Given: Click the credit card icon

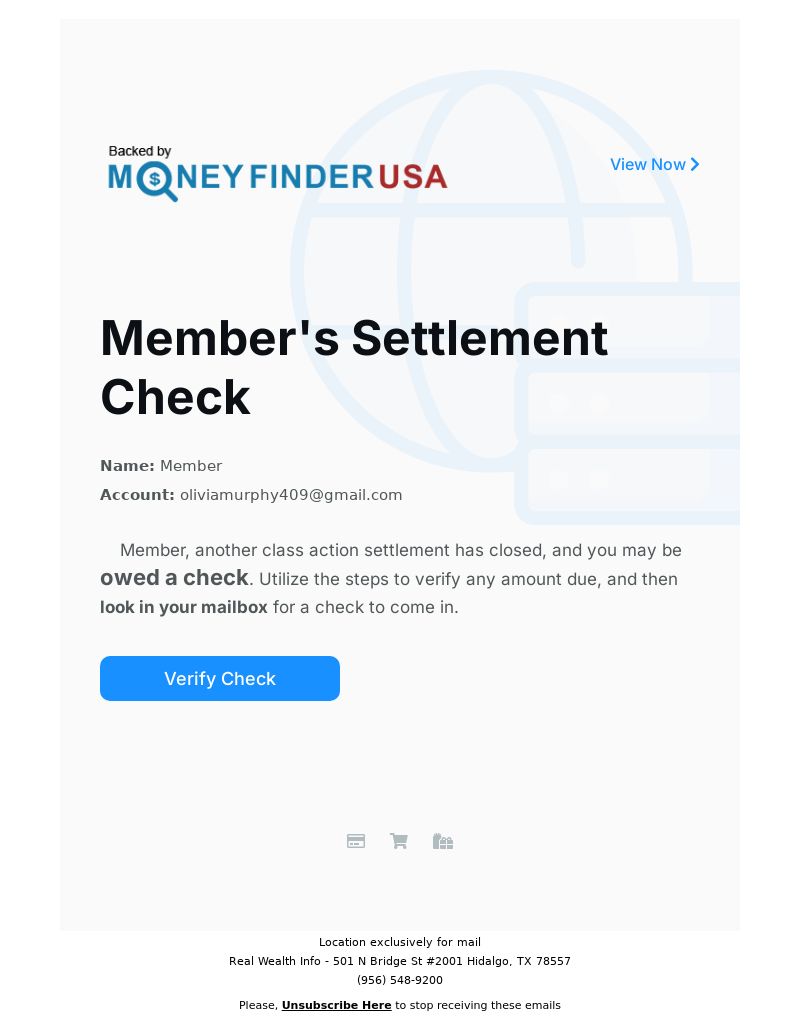Looking at the screenshot, I should click(356, 841).
